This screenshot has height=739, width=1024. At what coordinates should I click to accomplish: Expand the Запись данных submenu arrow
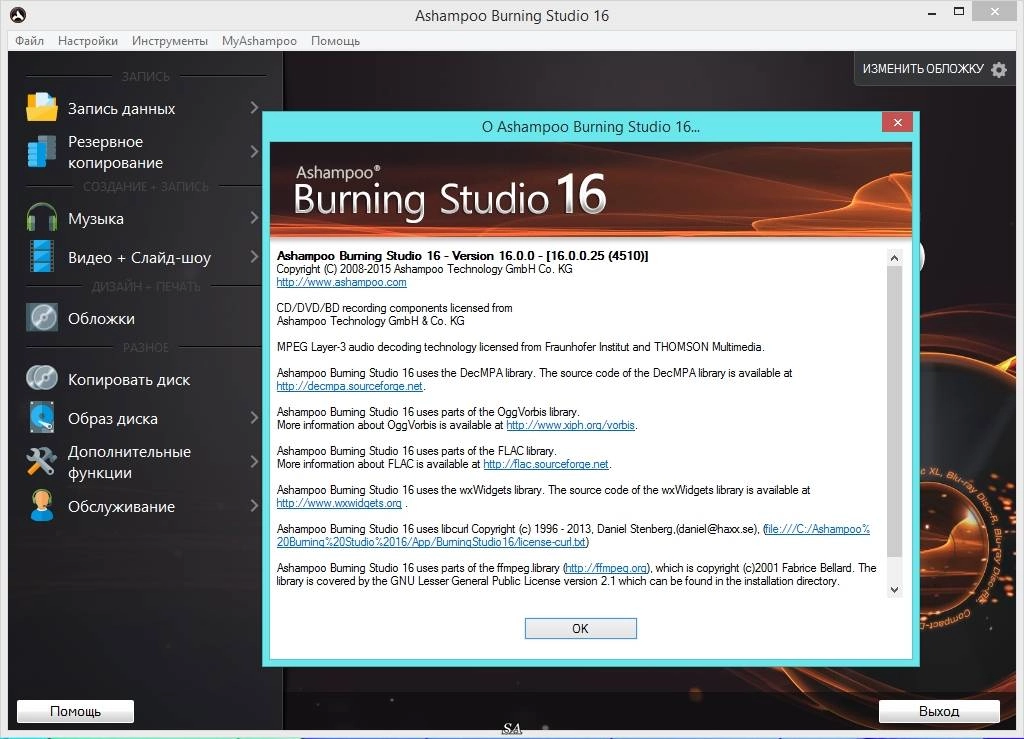[254, 108]
